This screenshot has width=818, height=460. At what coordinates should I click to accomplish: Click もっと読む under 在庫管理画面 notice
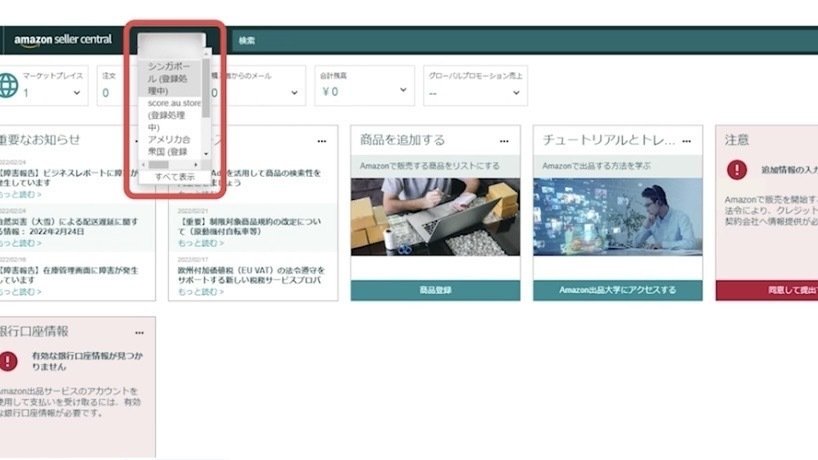click(20, 292)
